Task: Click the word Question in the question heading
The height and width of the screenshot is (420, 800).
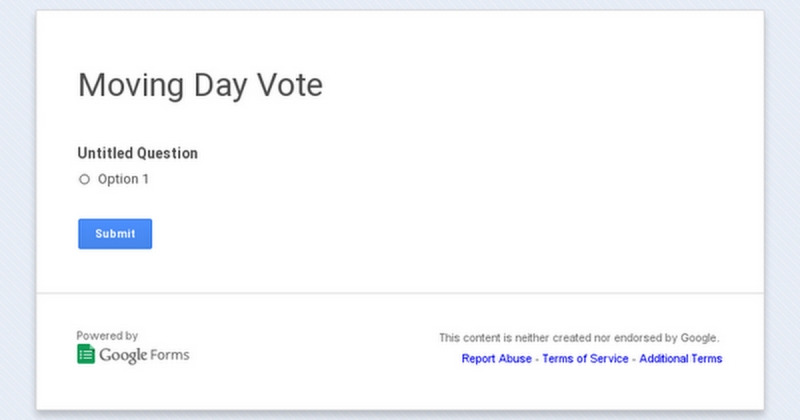Action: [x=168, y=154]
